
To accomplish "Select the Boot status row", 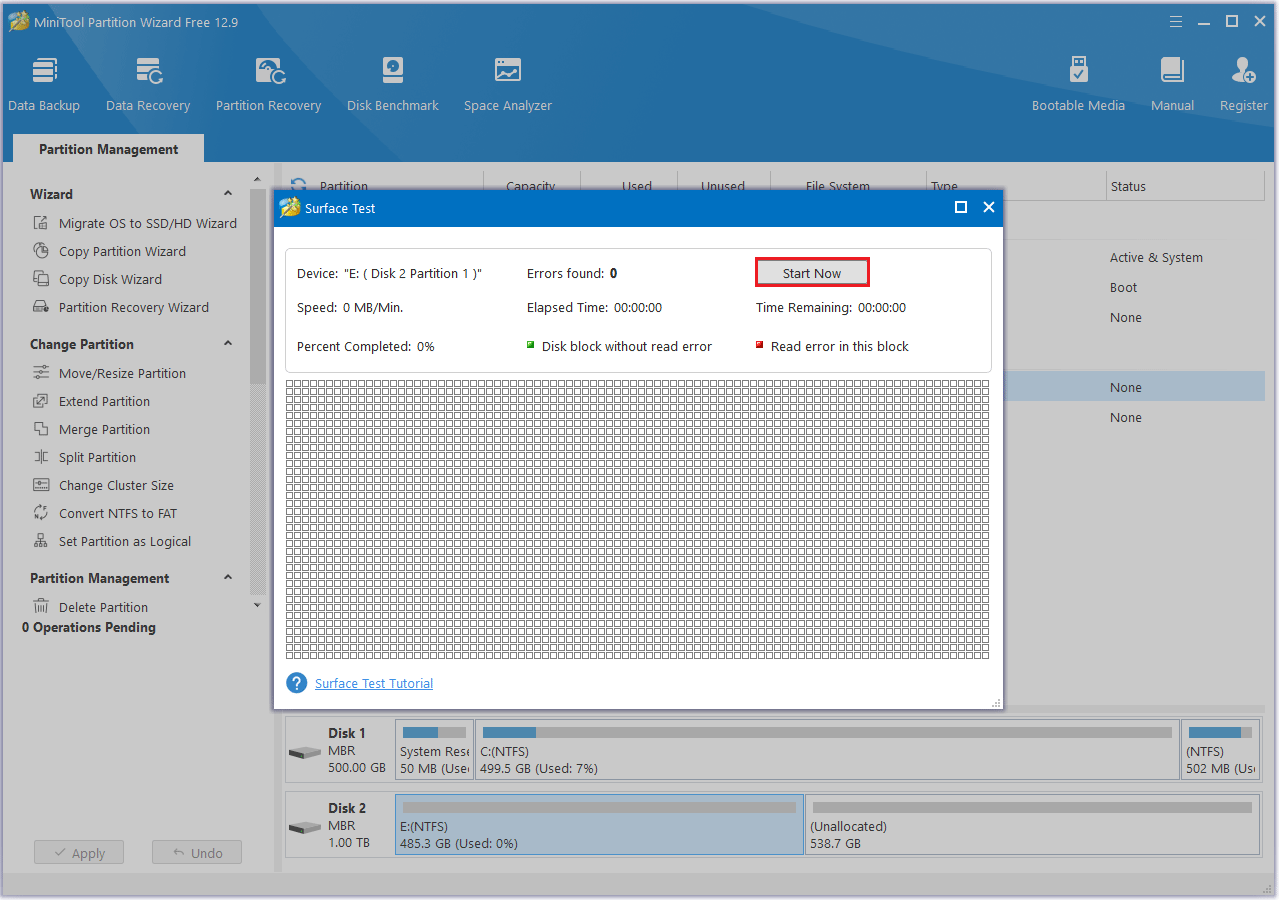I will (x=1124, y=287).
